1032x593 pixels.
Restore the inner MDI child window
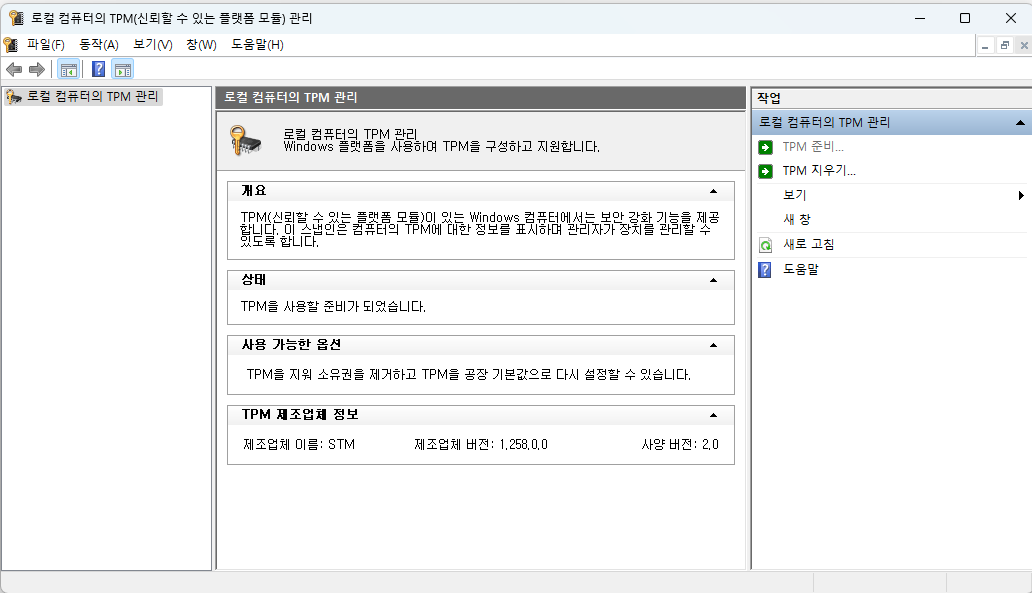point(1004,45)
